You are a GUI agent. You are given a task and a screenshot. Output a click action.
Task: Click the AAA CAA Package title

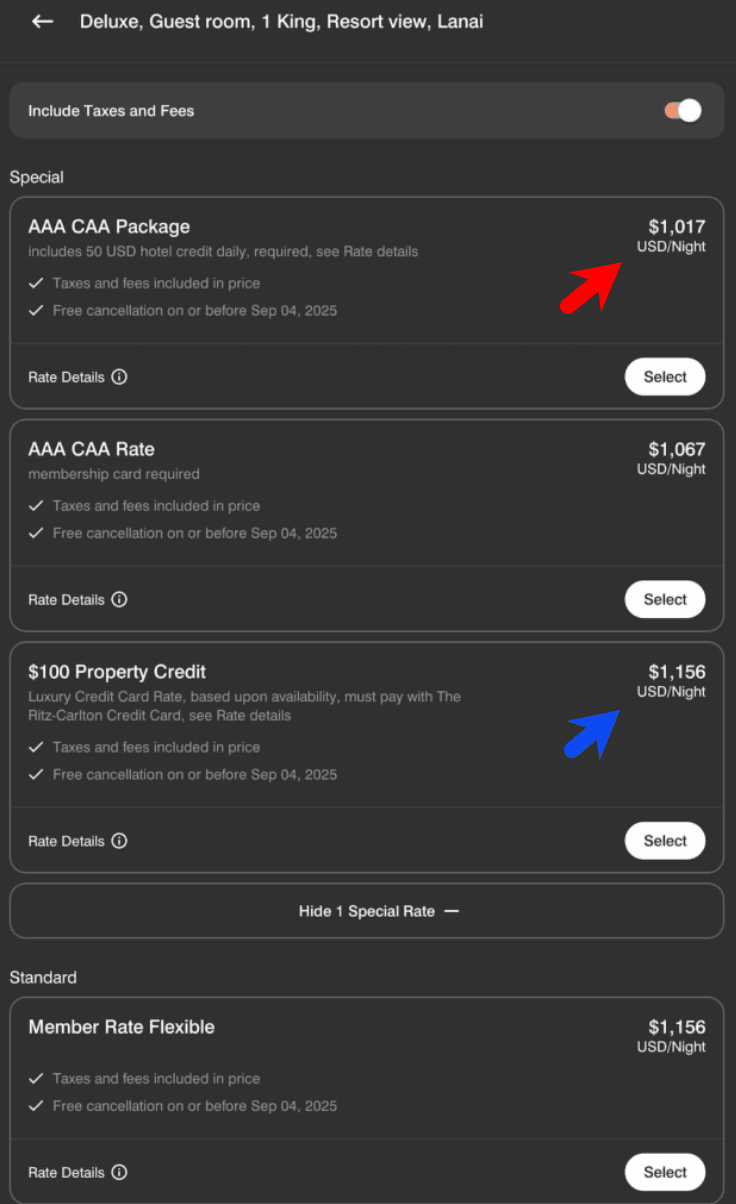pyautogui.click(x=109, y=227)
